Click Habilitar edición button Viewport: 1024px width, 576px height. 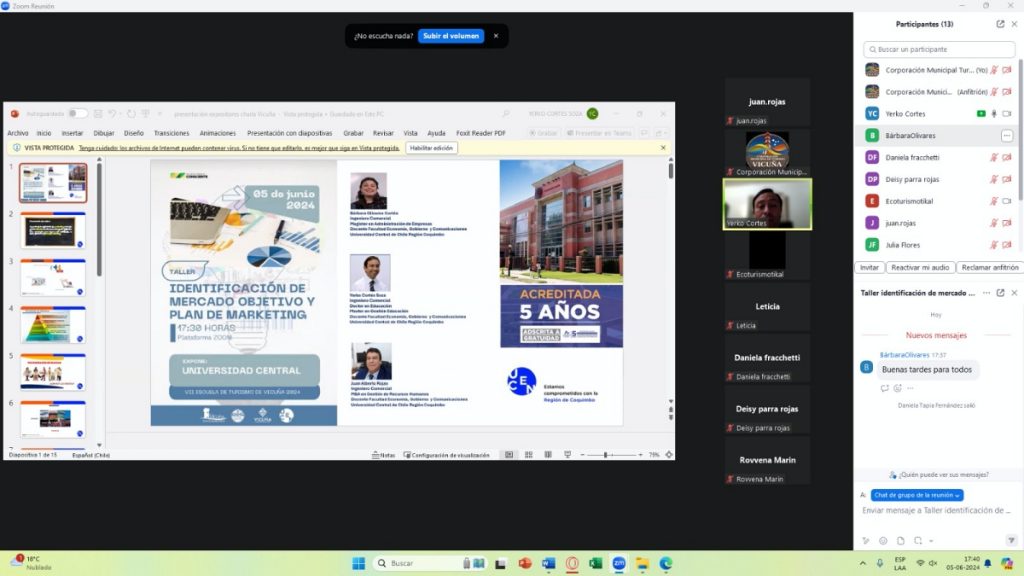pos(431,148)
